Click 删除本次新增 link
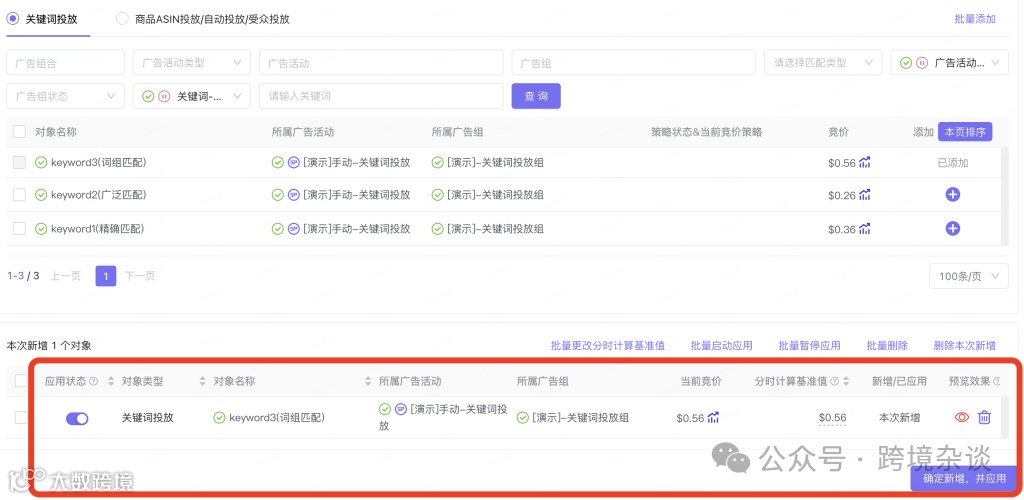The width and height of the screenshot is (1024, 500). tap(965, 345)
